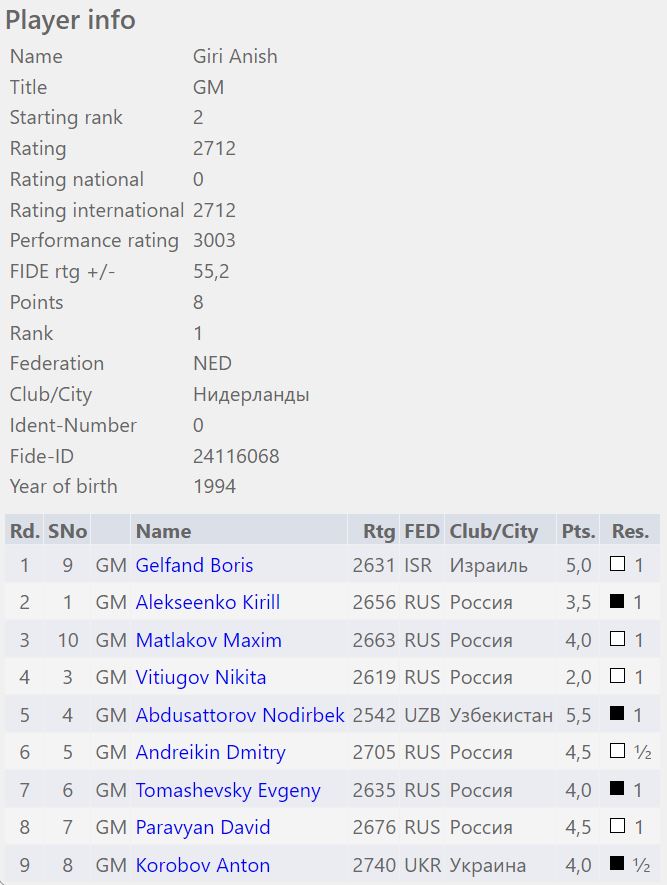667x885 pixels.
Task: Click the white piece square in Vitiugov Nikita row
Action: click(618, 677)
